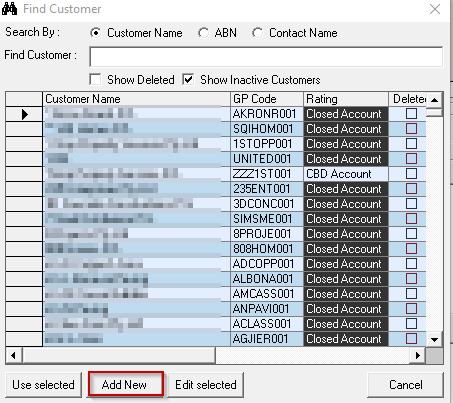Choose the Customer Name radio option
453x403 pixels.
(96, 33)
